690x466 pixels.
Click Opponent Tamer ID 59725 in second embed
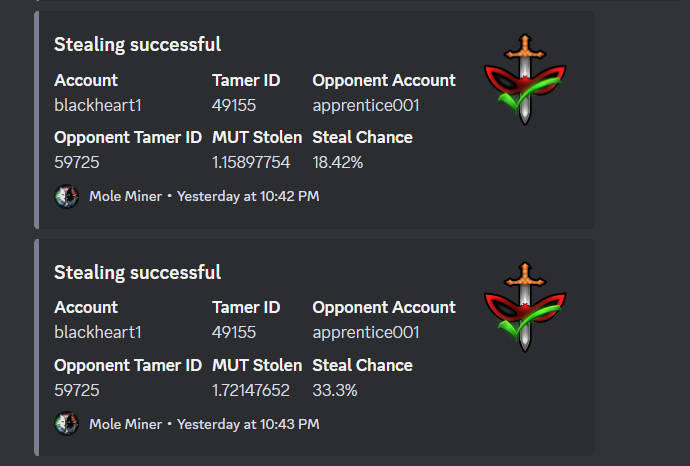point(77,390)
